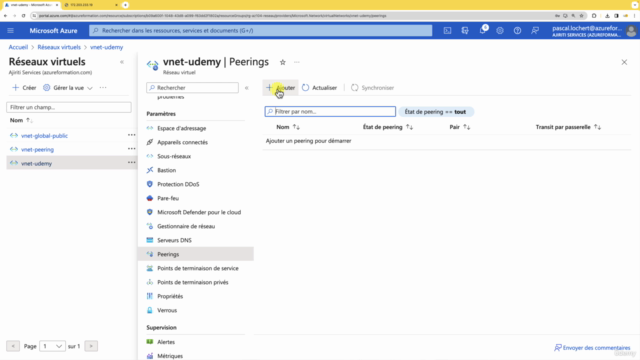640x360 pixels.
Task: Sort by État de peering column
Action: [388, 127]
